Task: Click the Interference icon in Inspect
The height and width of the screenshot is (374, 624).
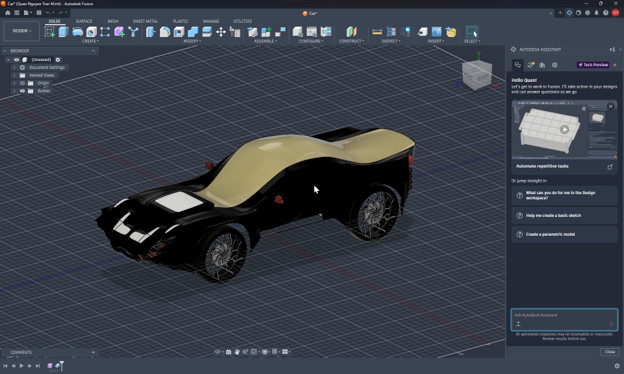Action: [x=391, y=32]
